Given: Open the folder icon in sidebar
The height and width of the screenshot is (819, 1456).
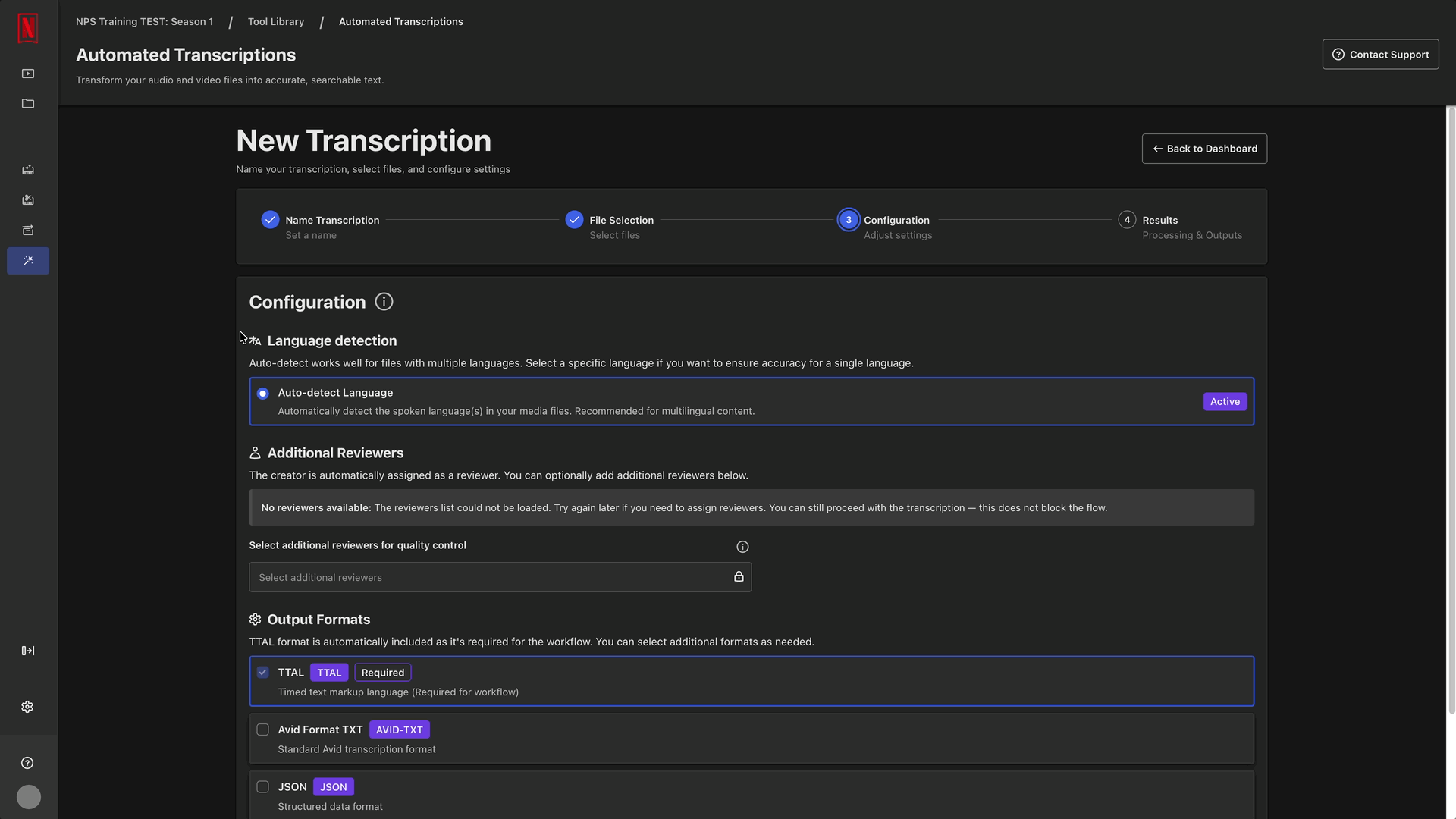Looking at the screenshot, I should click(28, 104).
